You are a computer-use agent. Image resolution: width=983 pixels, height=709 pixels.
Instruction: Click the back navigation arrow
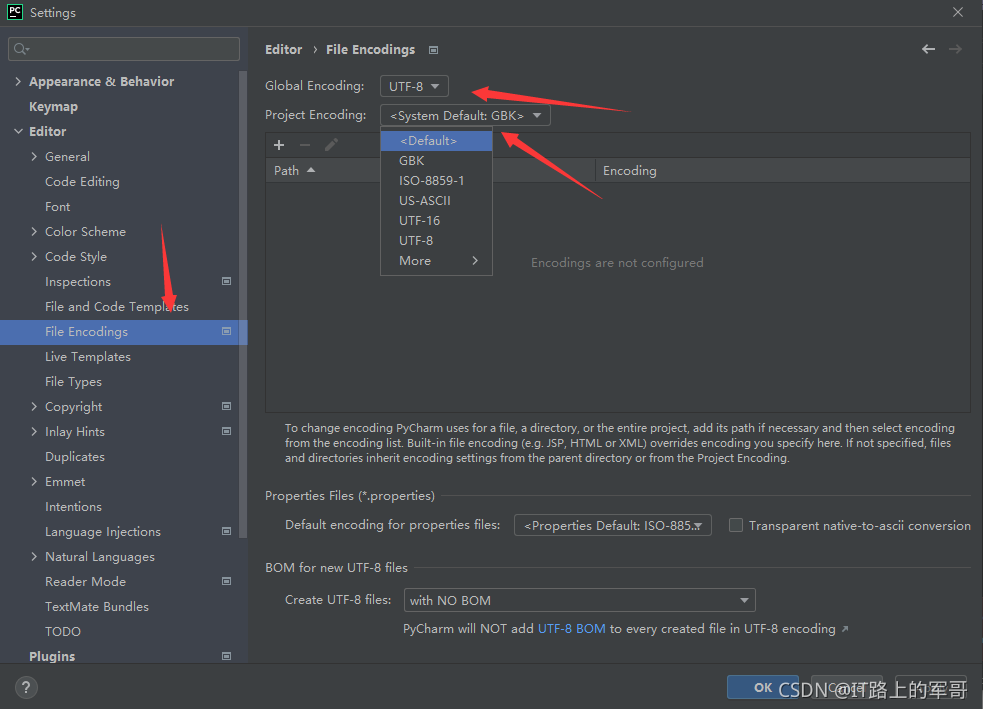[x=928, y=49]
